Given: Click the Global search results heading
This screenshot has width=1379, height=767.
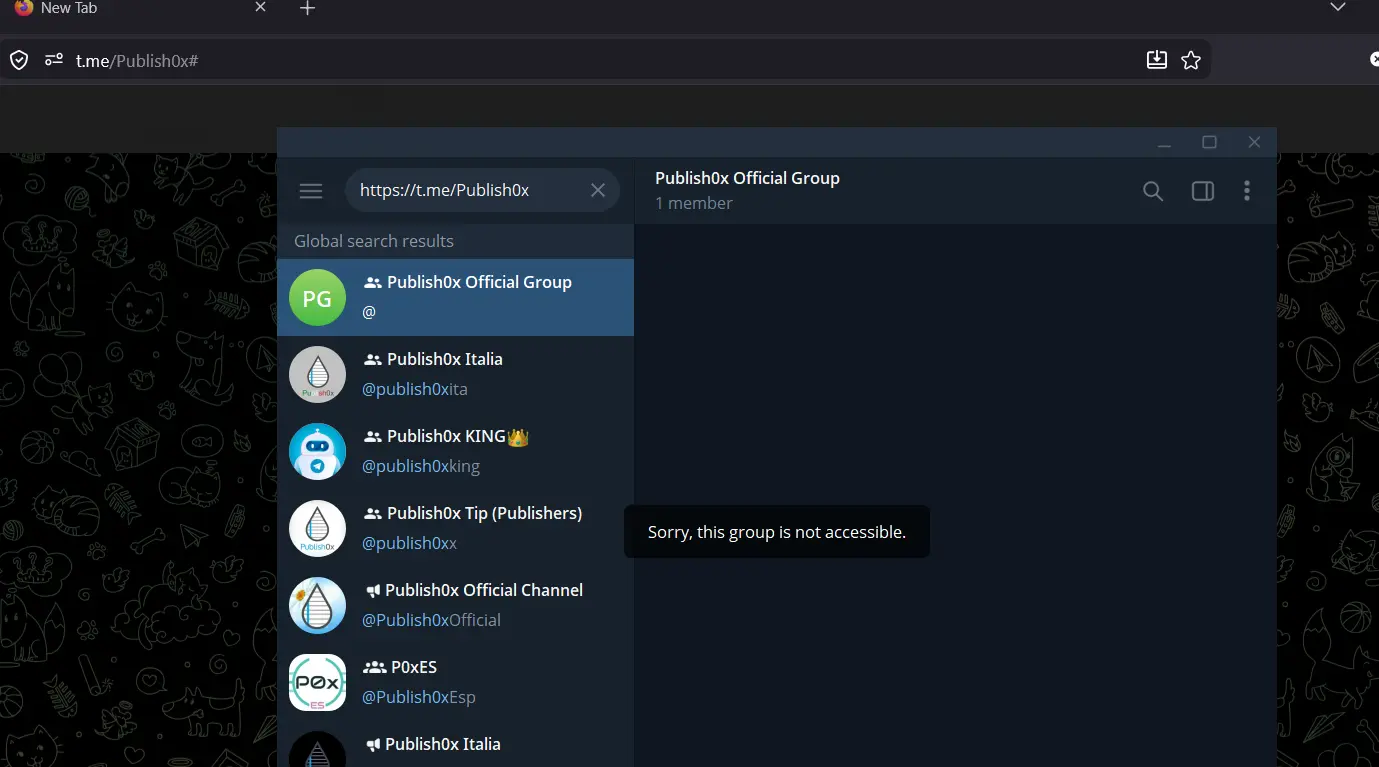Looking at the screenshot, I should coord(374,241).
